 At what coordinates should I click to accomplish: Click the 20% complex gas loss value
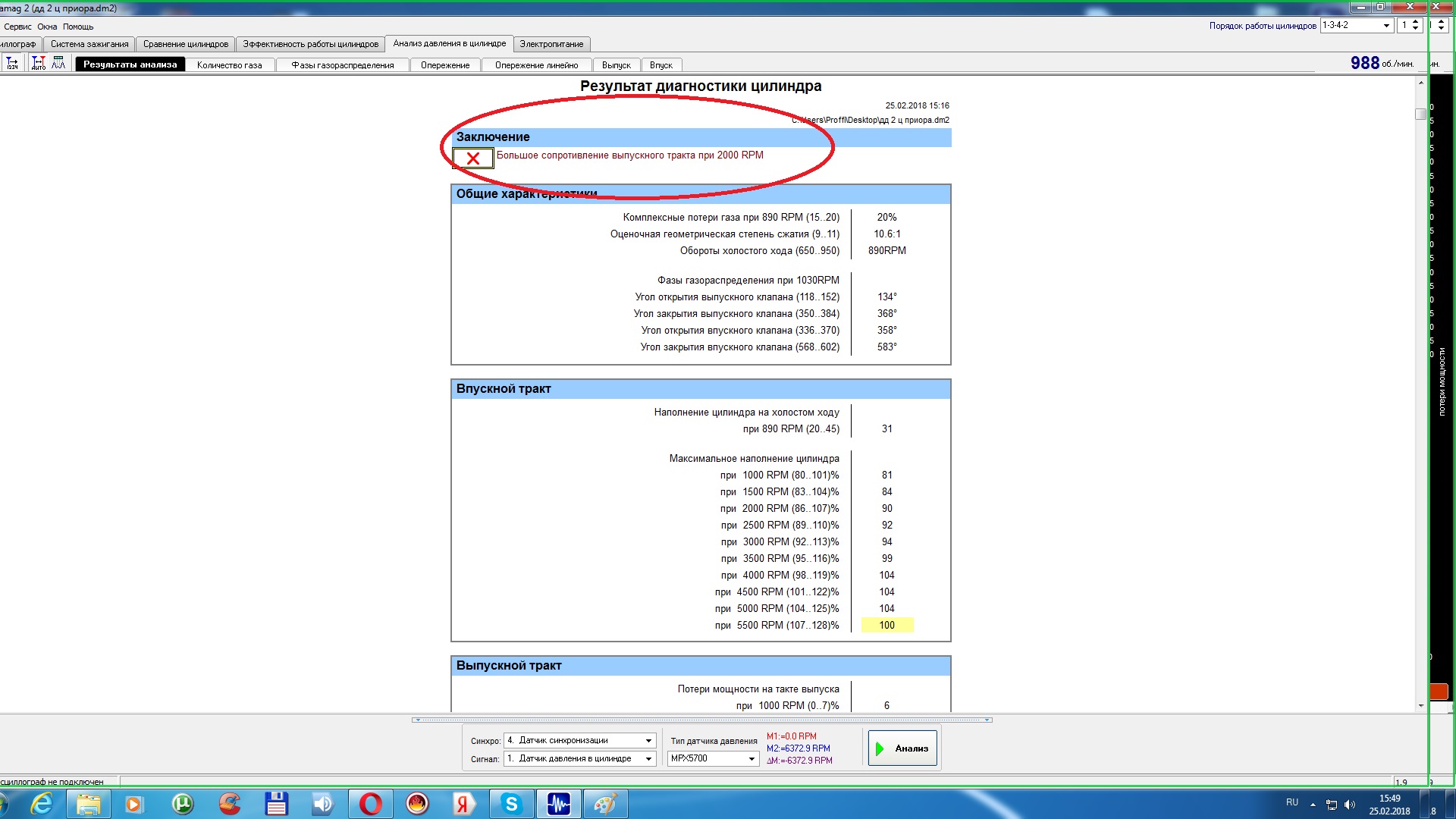(x=887, y=218)
